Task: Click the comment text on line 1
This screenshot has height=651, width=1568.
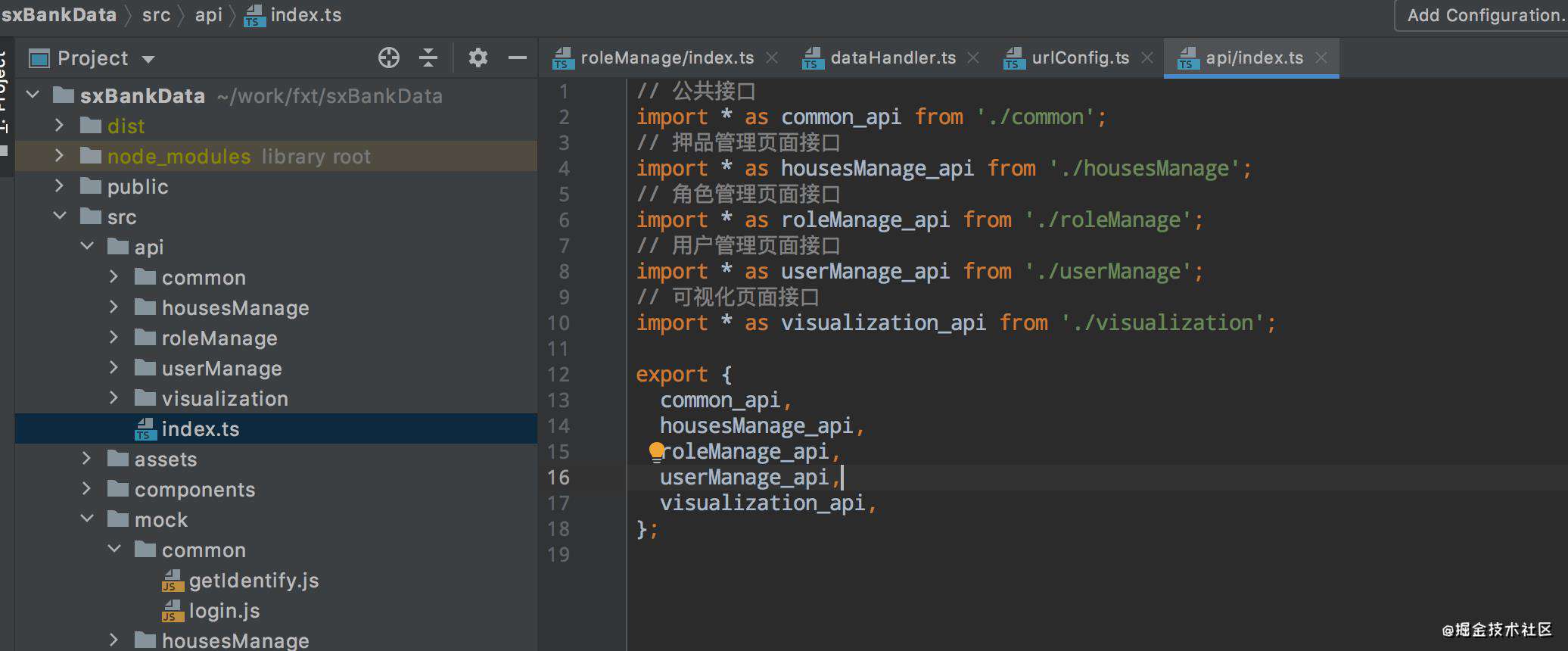Action: 696,92
